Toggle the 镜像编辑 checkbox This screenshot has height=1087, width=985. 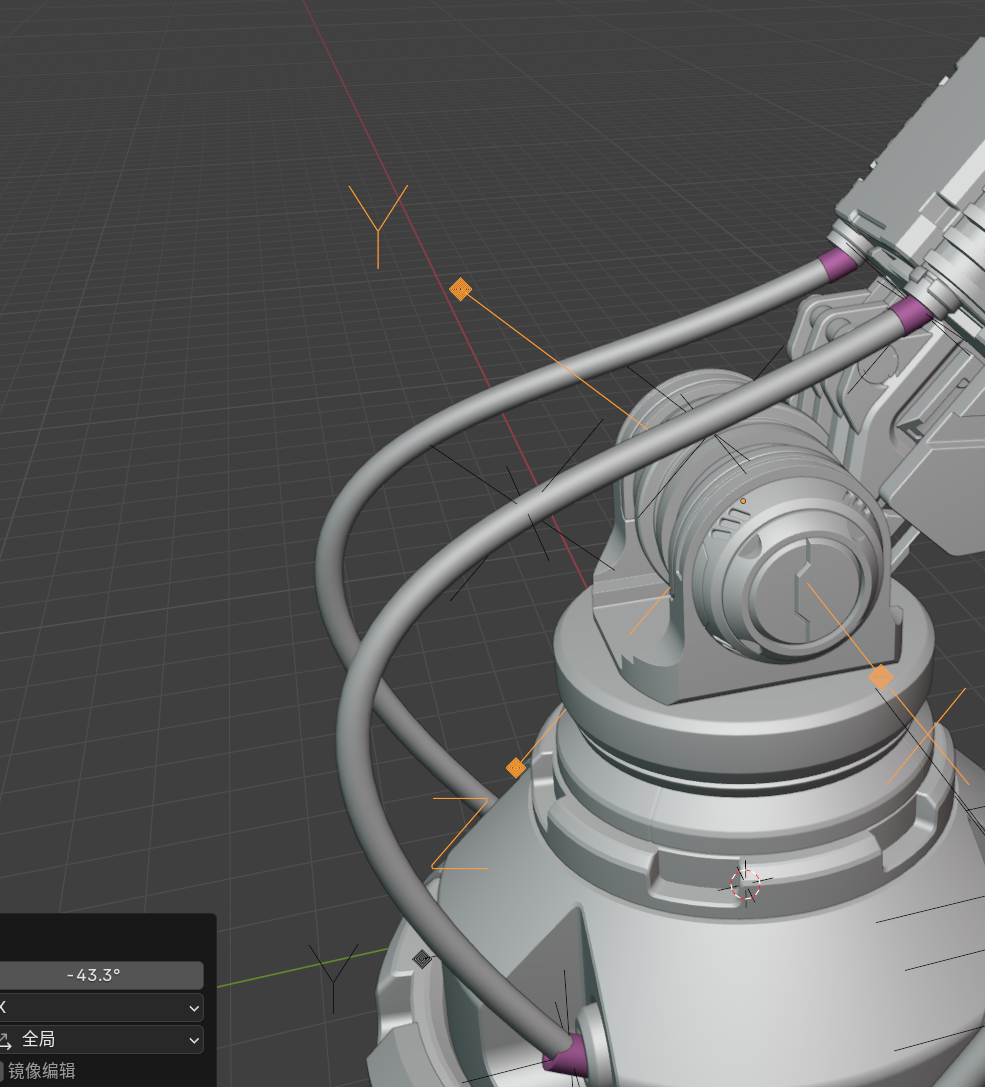[x=3, y=1070]
